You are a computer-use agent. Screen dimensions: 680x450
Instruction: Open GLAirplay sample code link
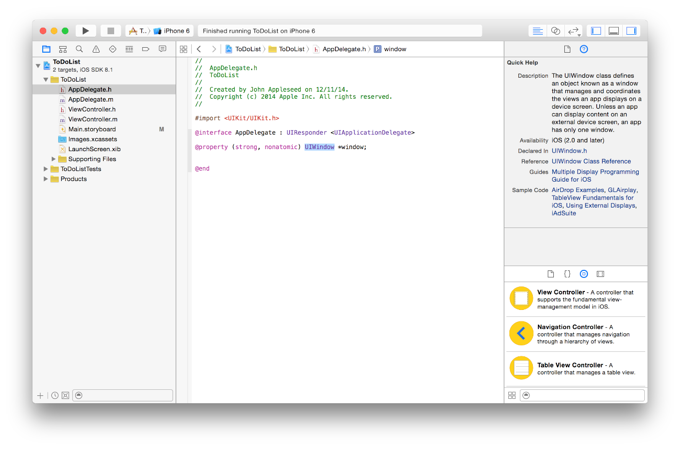tap(622, 190)
